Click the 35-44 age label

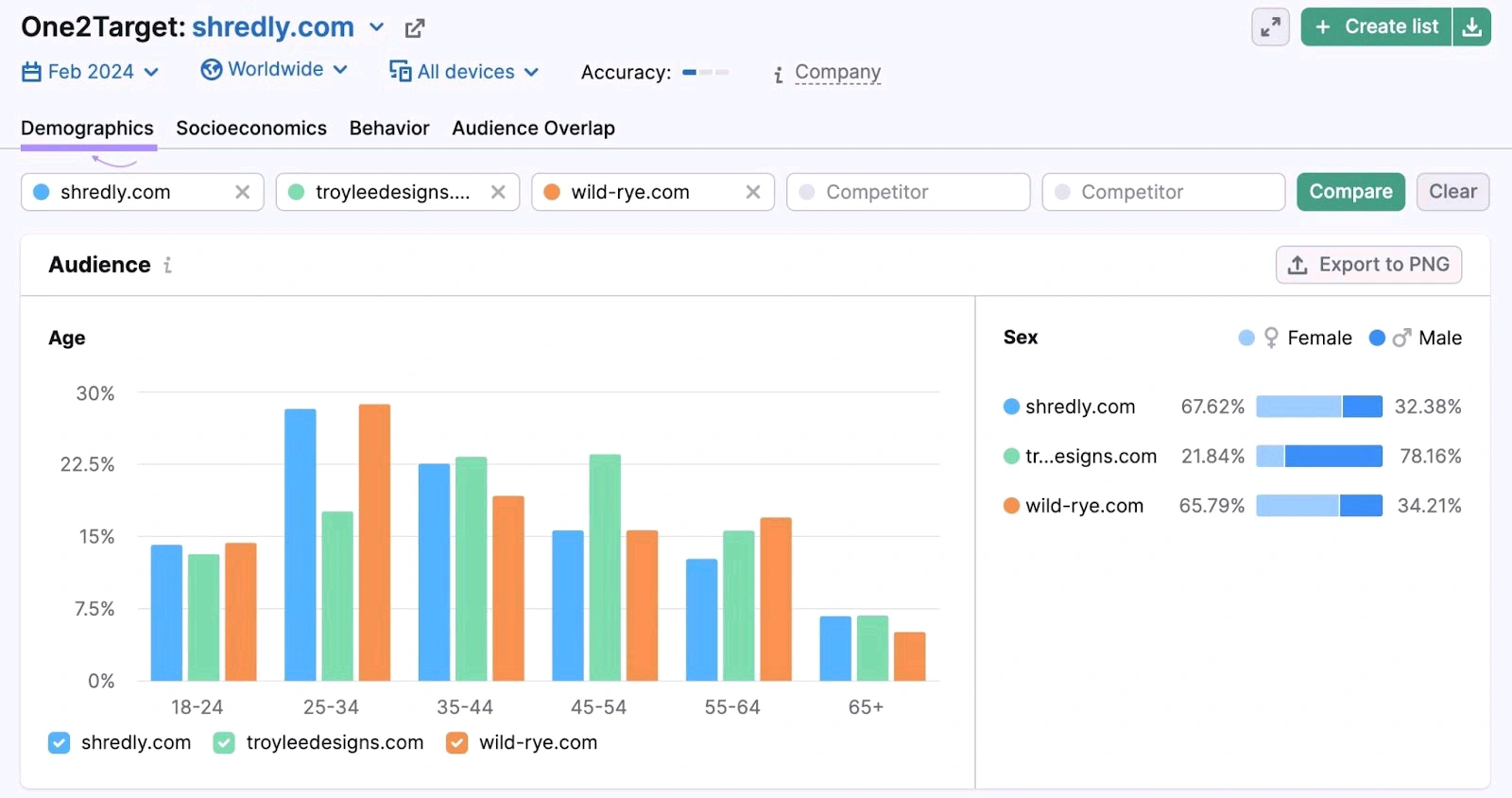465,707
